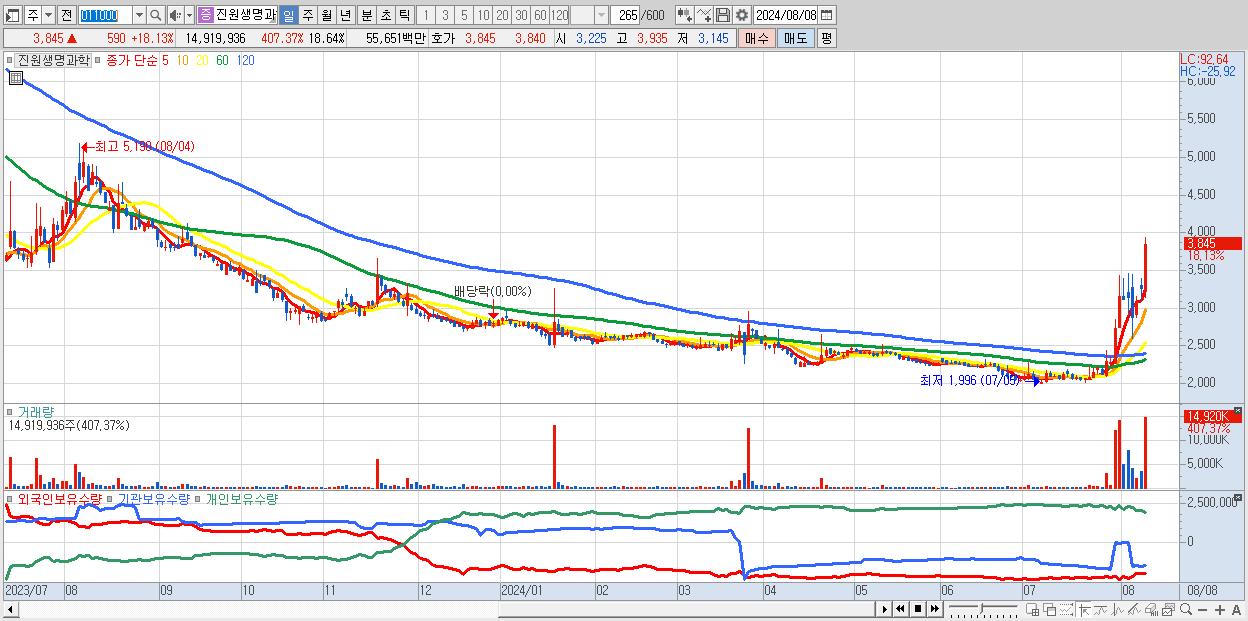Choose the 10 interval button
The width and height of the screenshot is (1248, 621).
[483, 15]
